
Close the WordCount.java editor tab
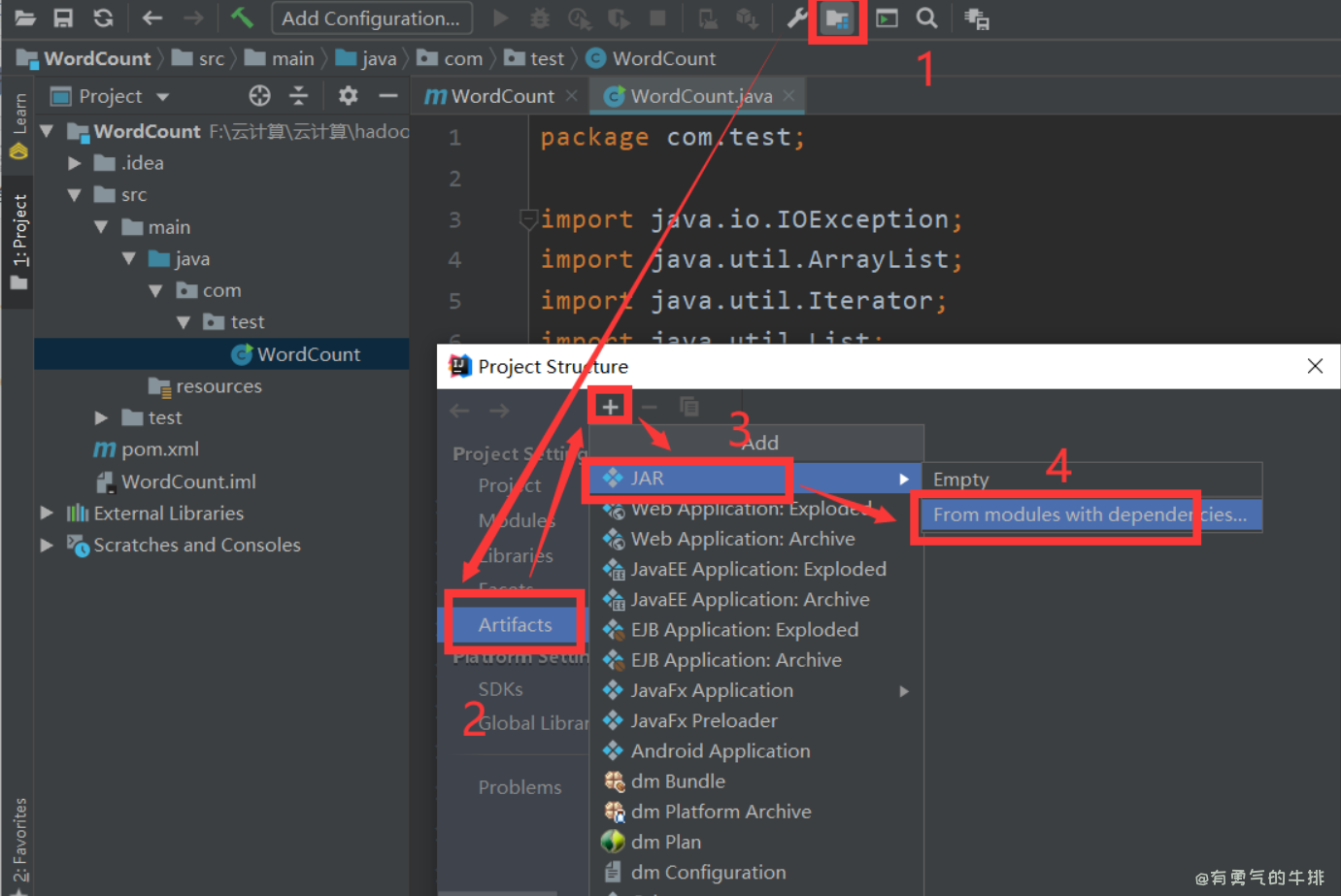788,95
